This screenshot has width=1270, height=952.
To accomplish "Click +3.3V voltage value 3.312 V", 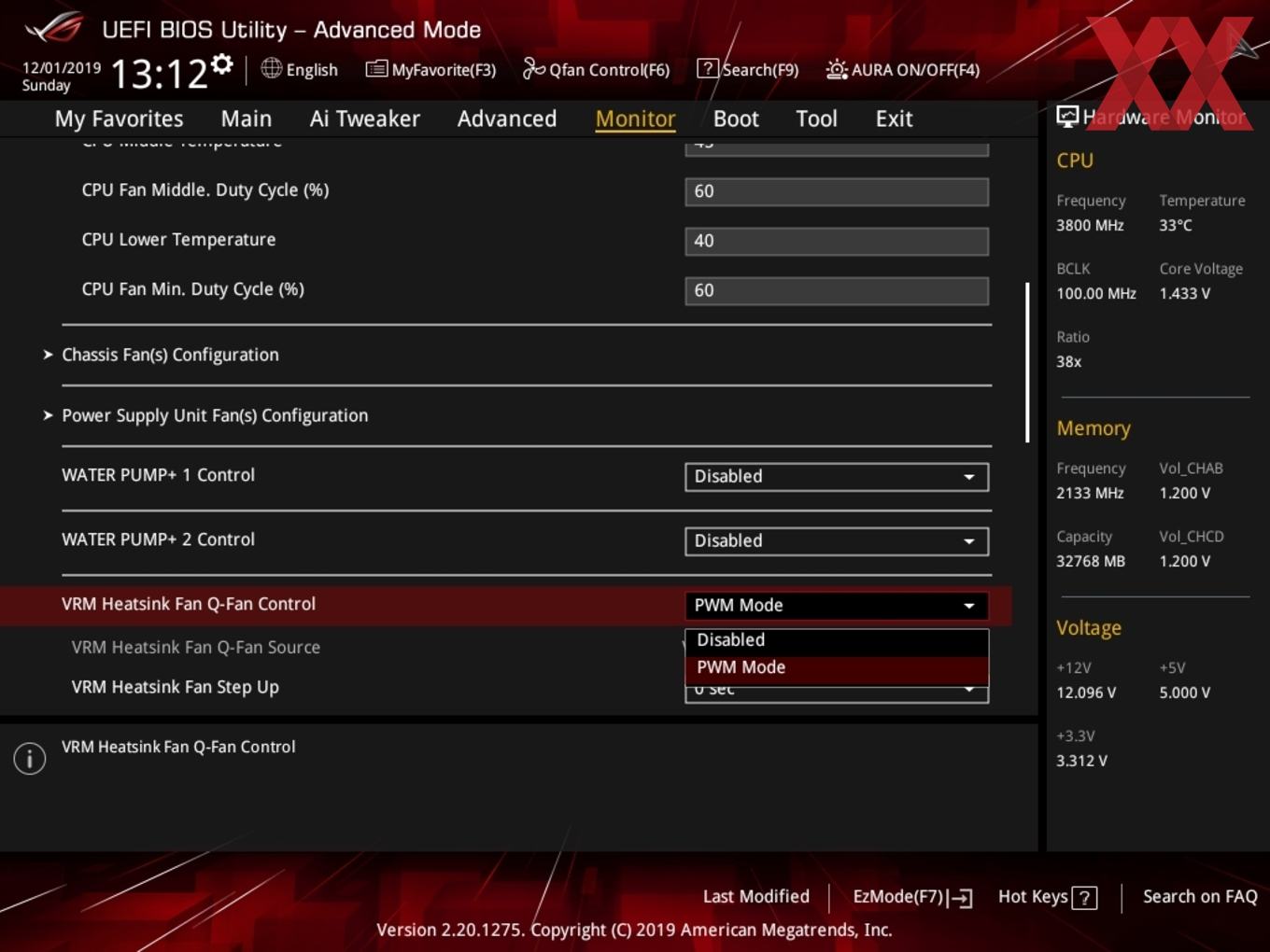I will 1081,761.
